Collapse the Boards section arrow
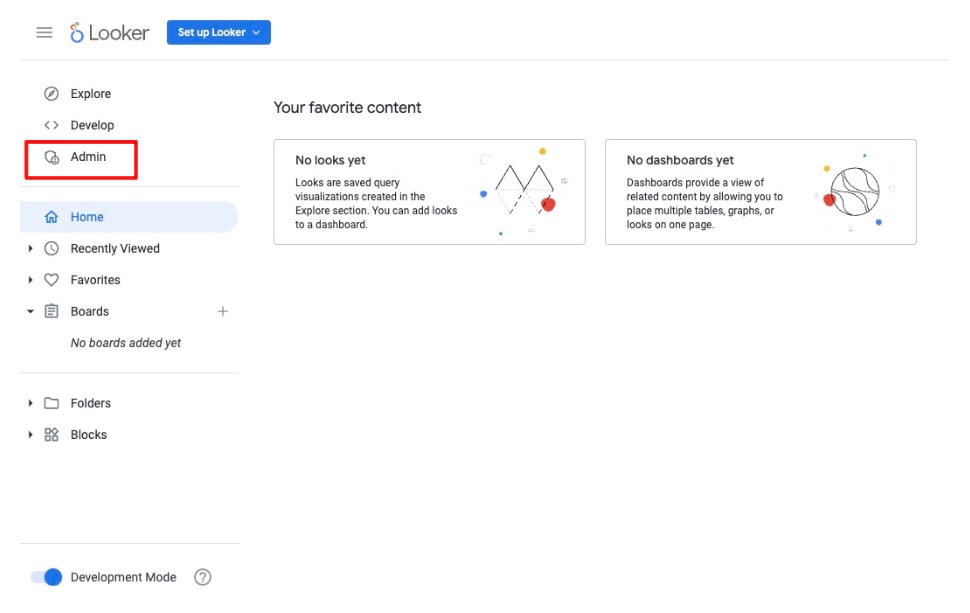 30,311
